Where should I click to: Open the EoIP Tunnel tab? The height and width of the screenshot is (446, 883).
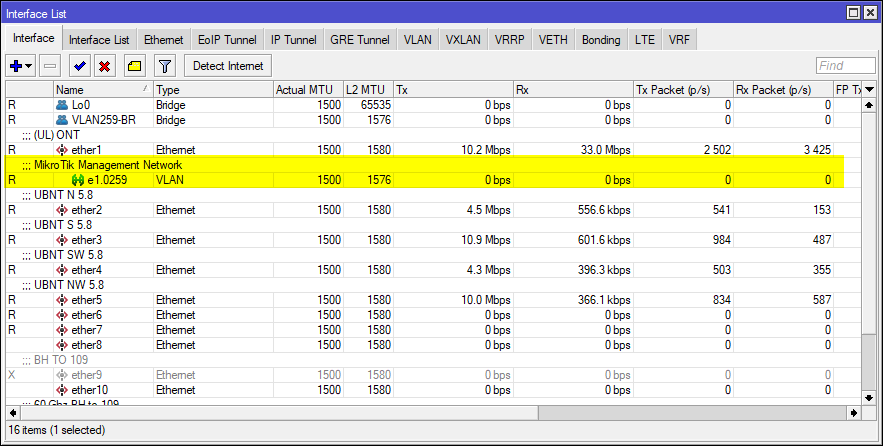point(227,40)
